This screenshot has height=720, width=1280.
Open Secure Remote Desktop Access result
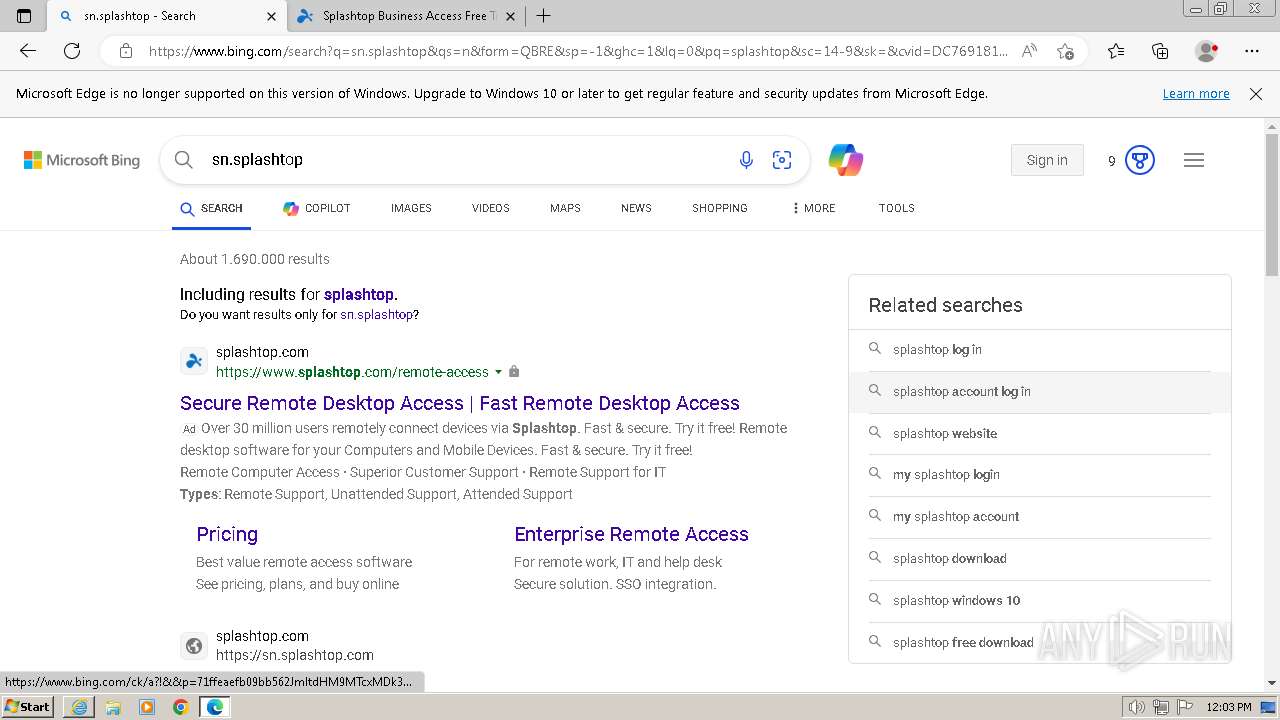click(460, 403)
